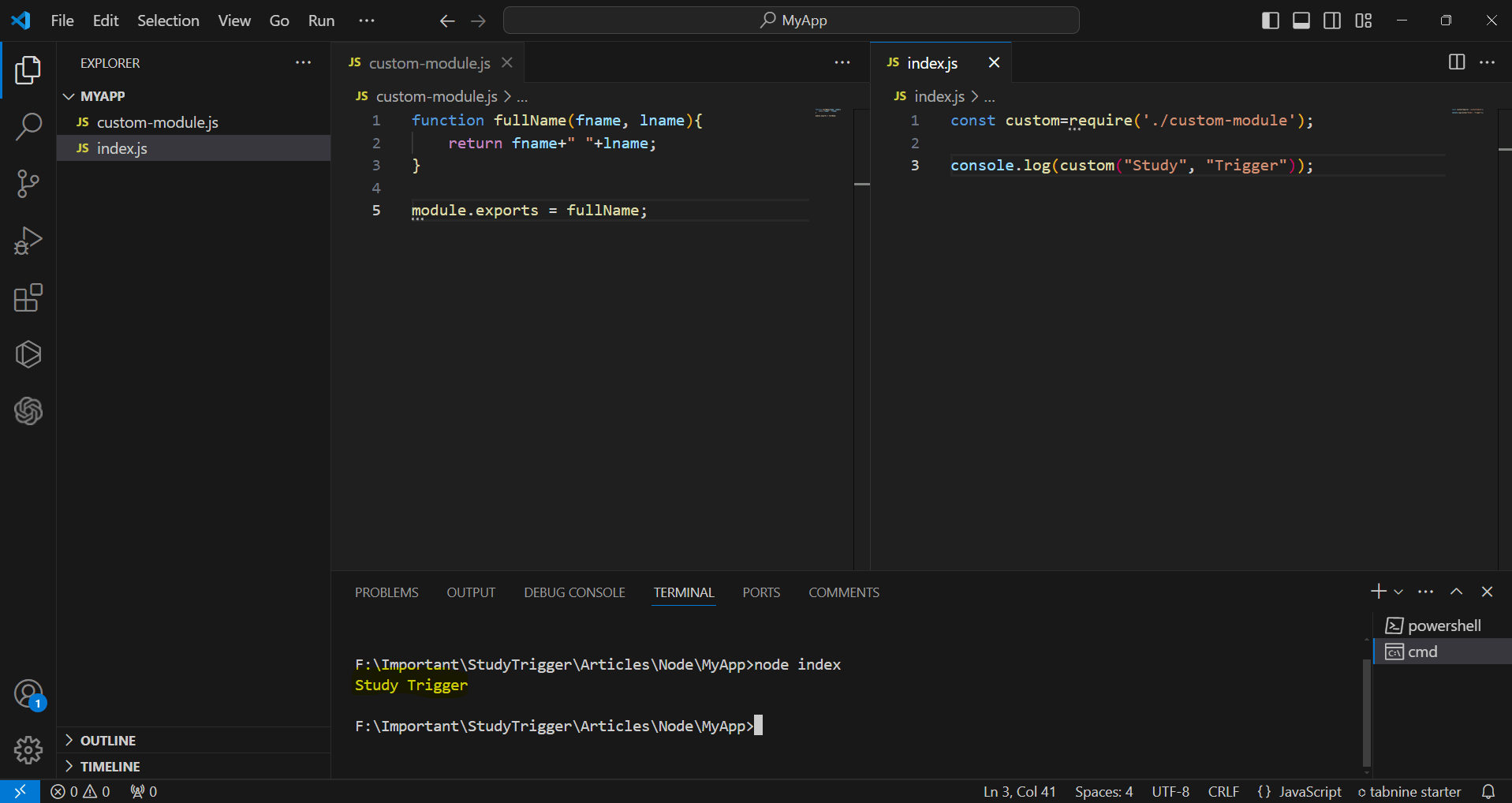1512x803 pixels.
Task: Open the Edit menu
Action: 106,21
